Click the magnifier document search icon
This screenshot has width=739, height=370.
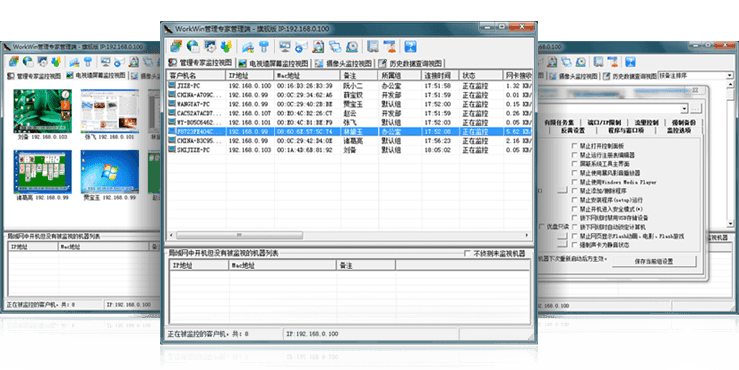coord(318,46)
